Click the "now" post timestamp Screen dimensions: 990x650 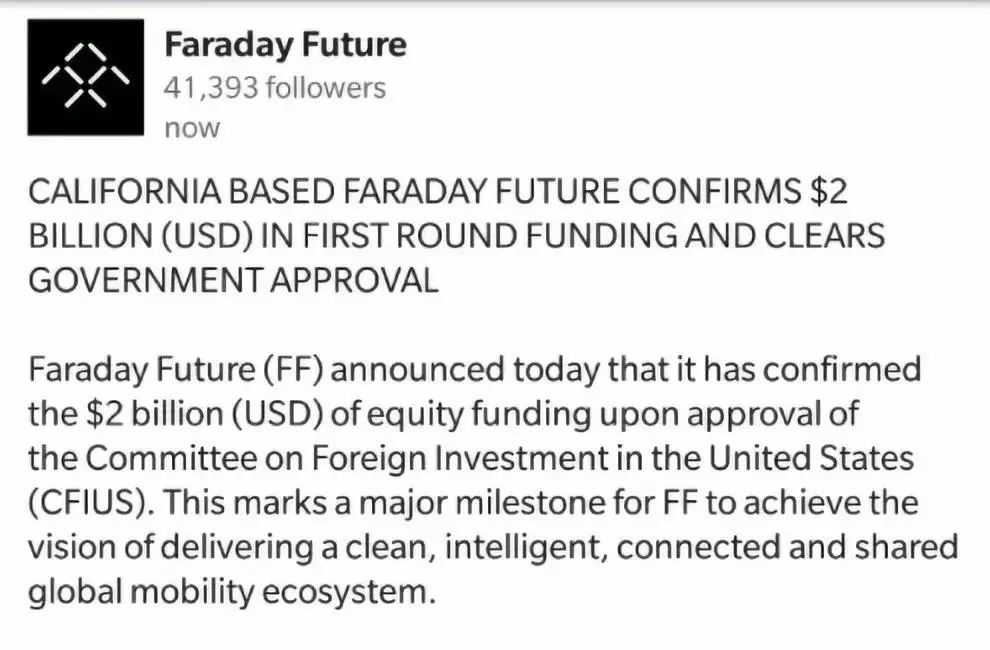[192, 128]
